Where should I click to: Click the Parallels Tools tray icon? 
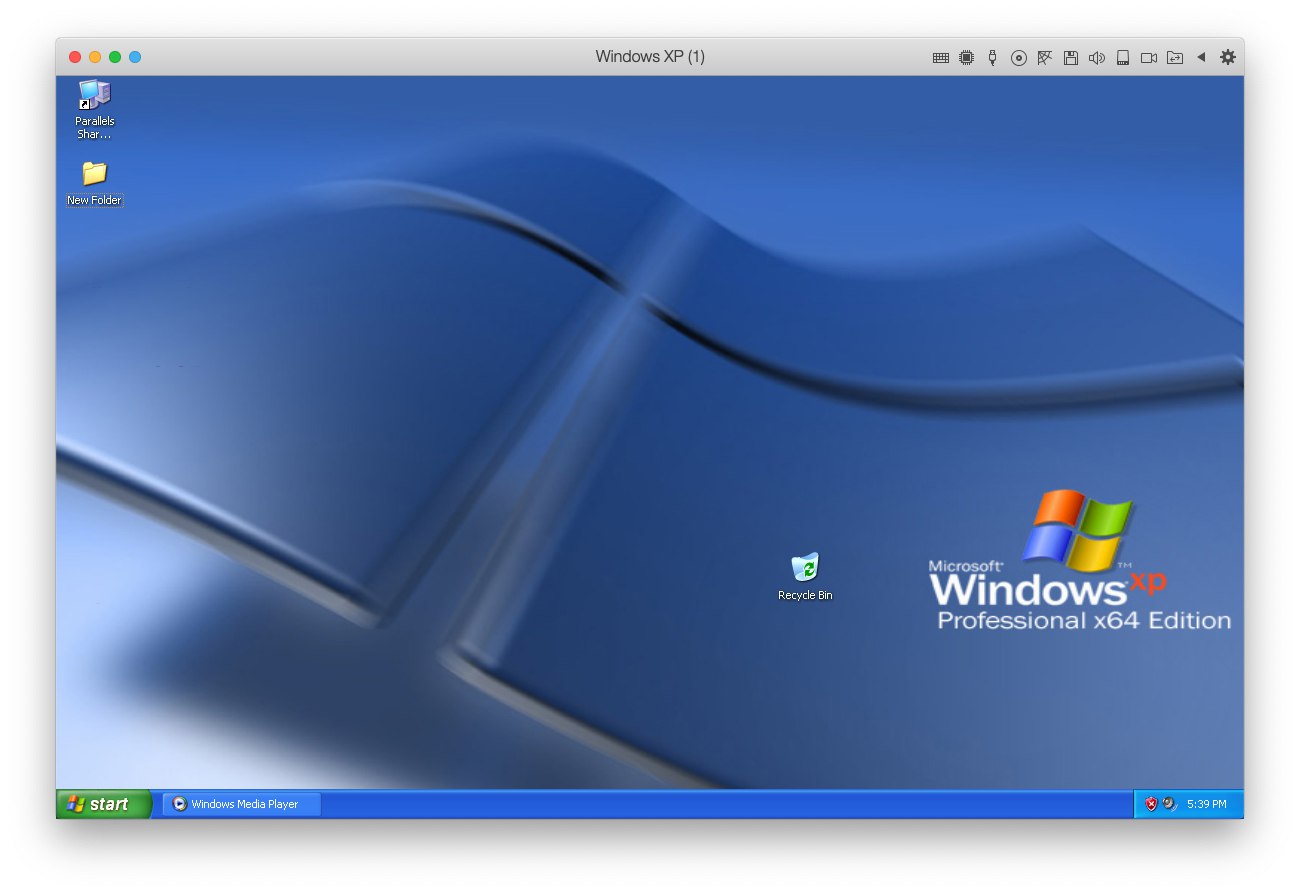(x=1169, y=803)
